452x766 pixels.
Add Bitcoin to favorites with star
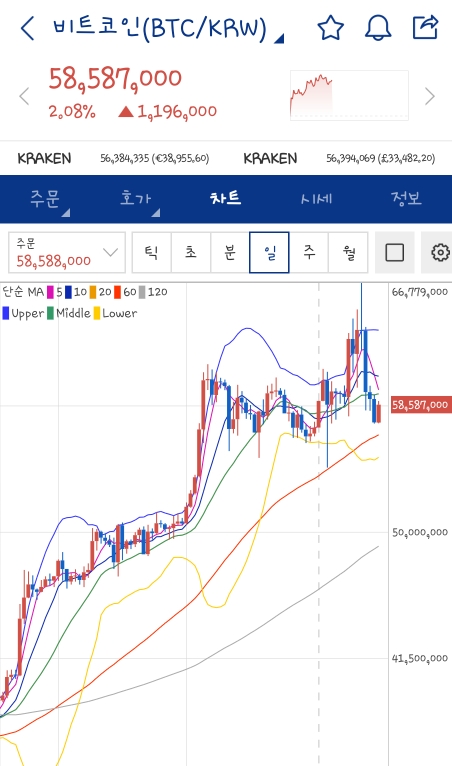coord(331,27)
